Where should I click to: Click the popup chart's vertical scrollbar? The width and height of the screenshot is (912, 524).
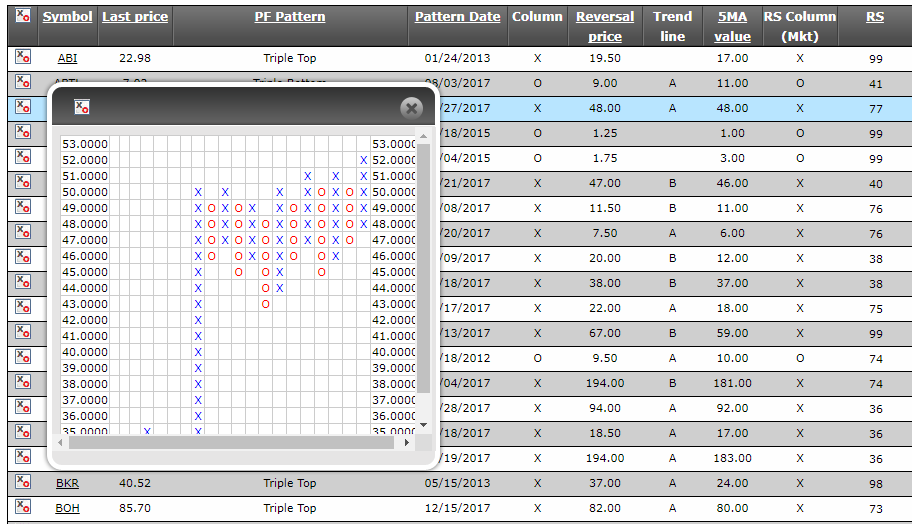click(424, 270)
